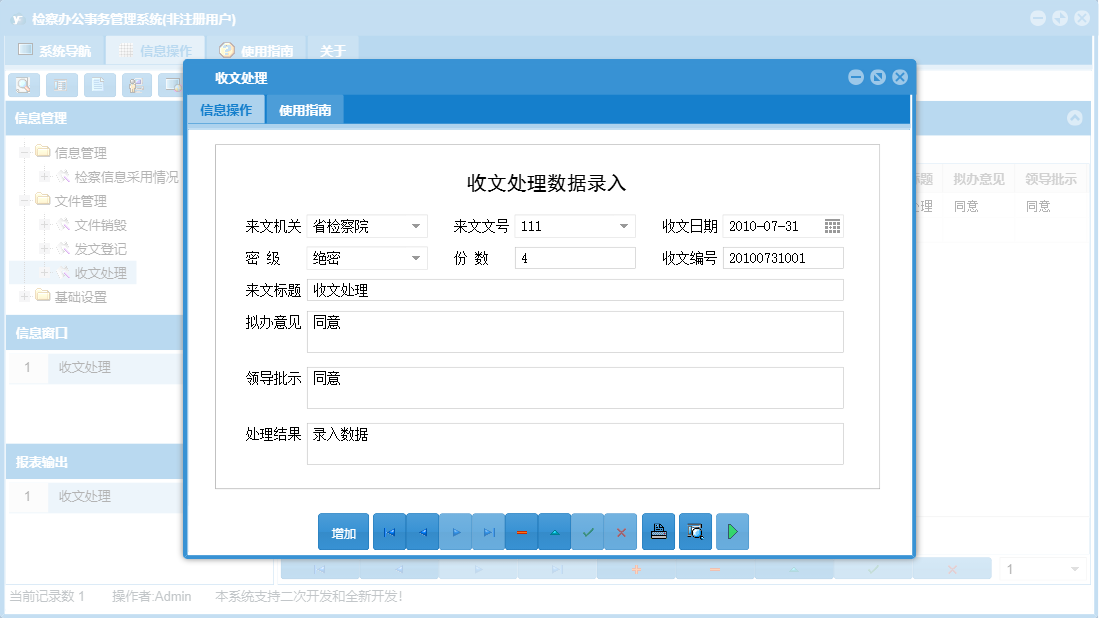Screen dimensions: 1099x618
Task: Jump to the first record
Action: click(389, 531)
